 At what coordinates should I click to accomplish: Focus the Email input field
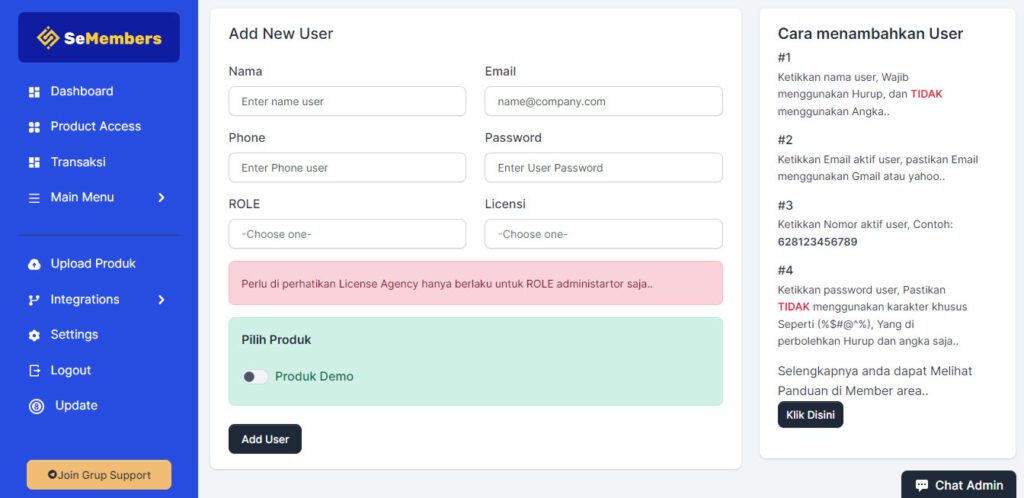tap(603, 101)
